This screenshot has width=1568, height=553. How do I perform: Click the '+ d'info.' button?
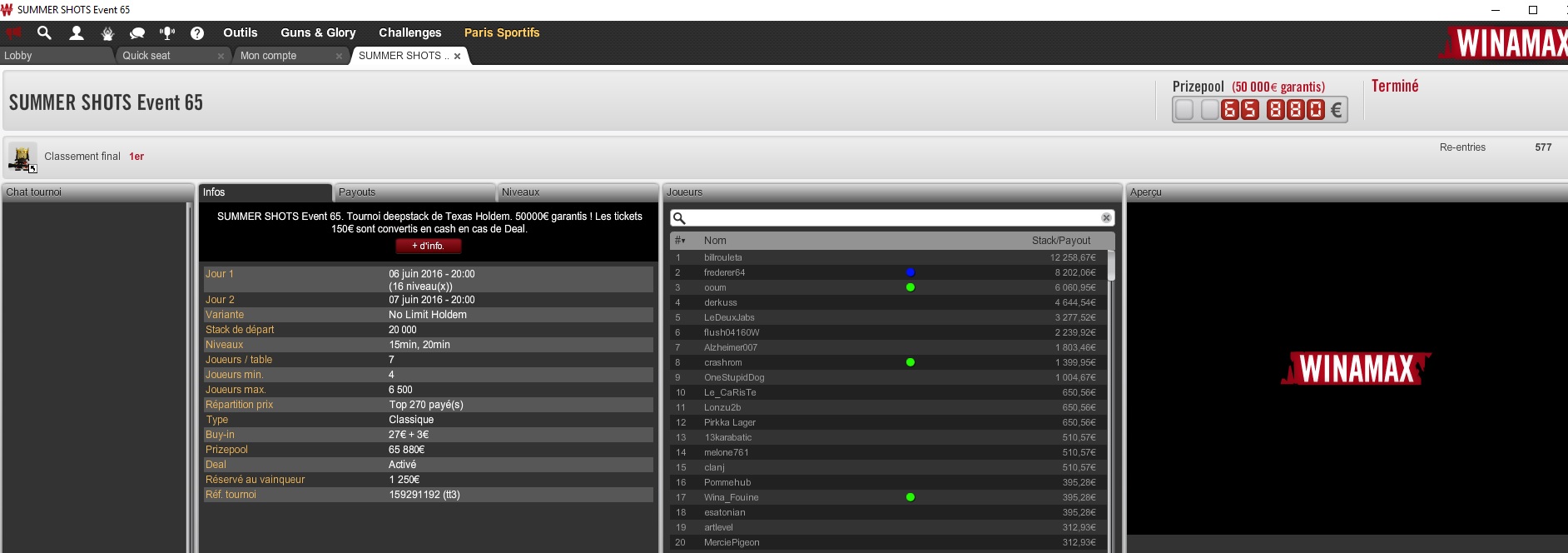coord(428,246)
